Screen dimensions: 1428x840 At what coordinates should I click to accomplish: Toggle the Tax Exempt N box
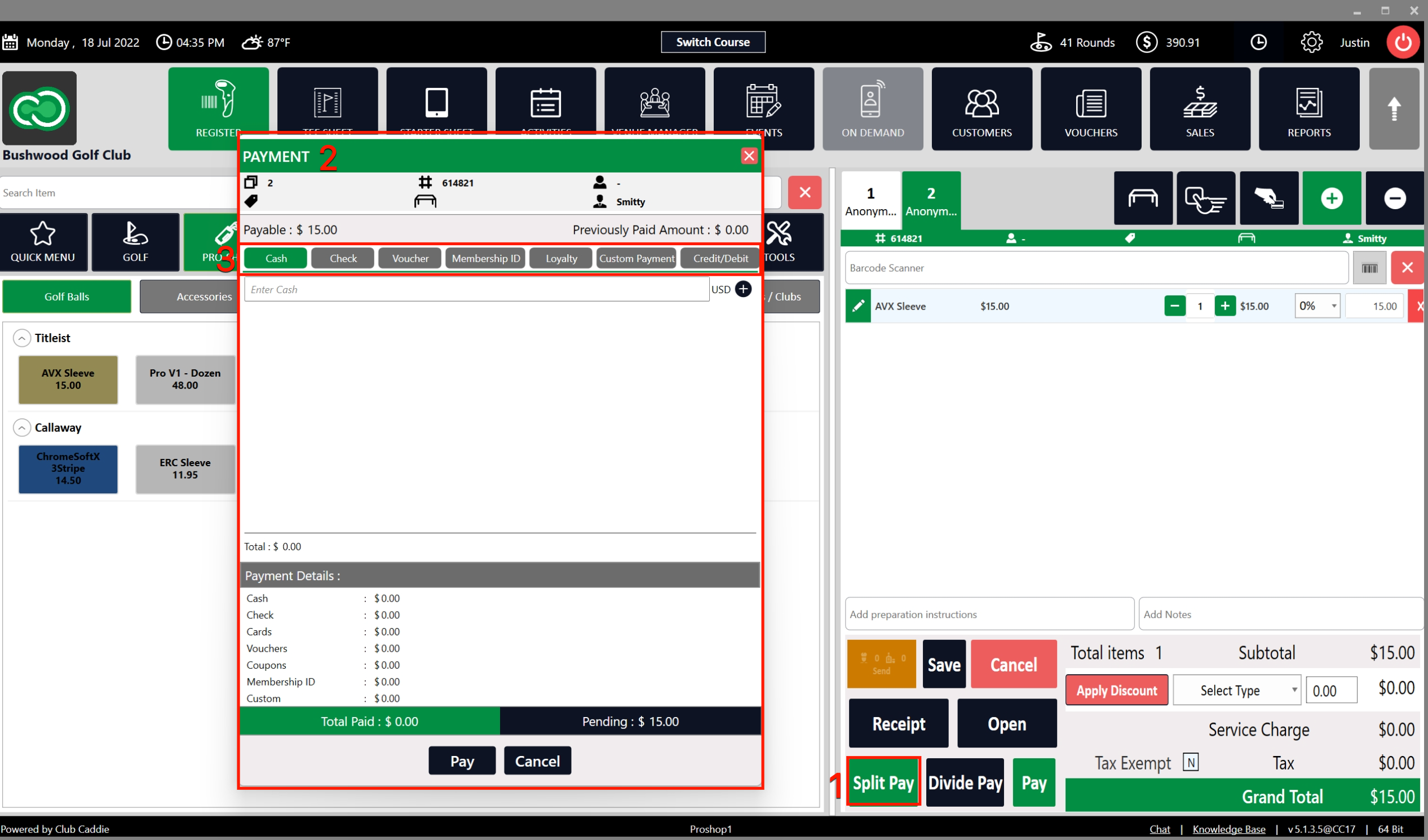coord(1191,762)
